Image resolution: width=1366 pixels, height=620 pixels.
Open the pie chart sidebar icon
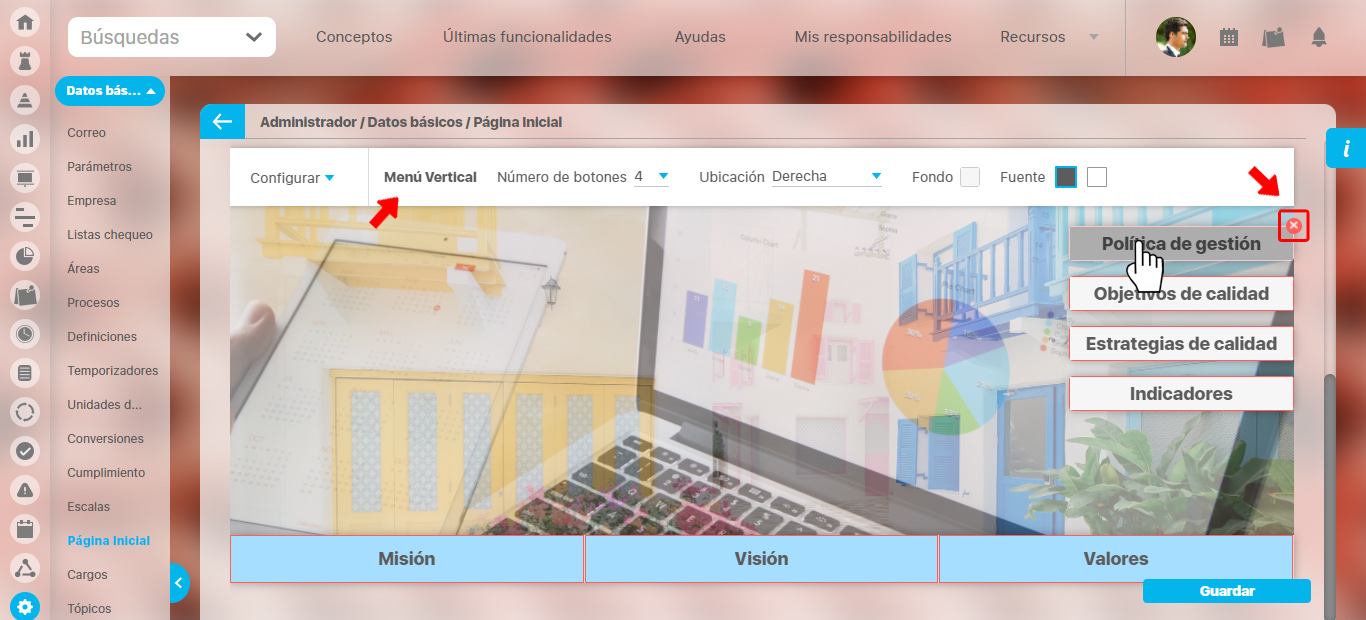click(25, 256)
